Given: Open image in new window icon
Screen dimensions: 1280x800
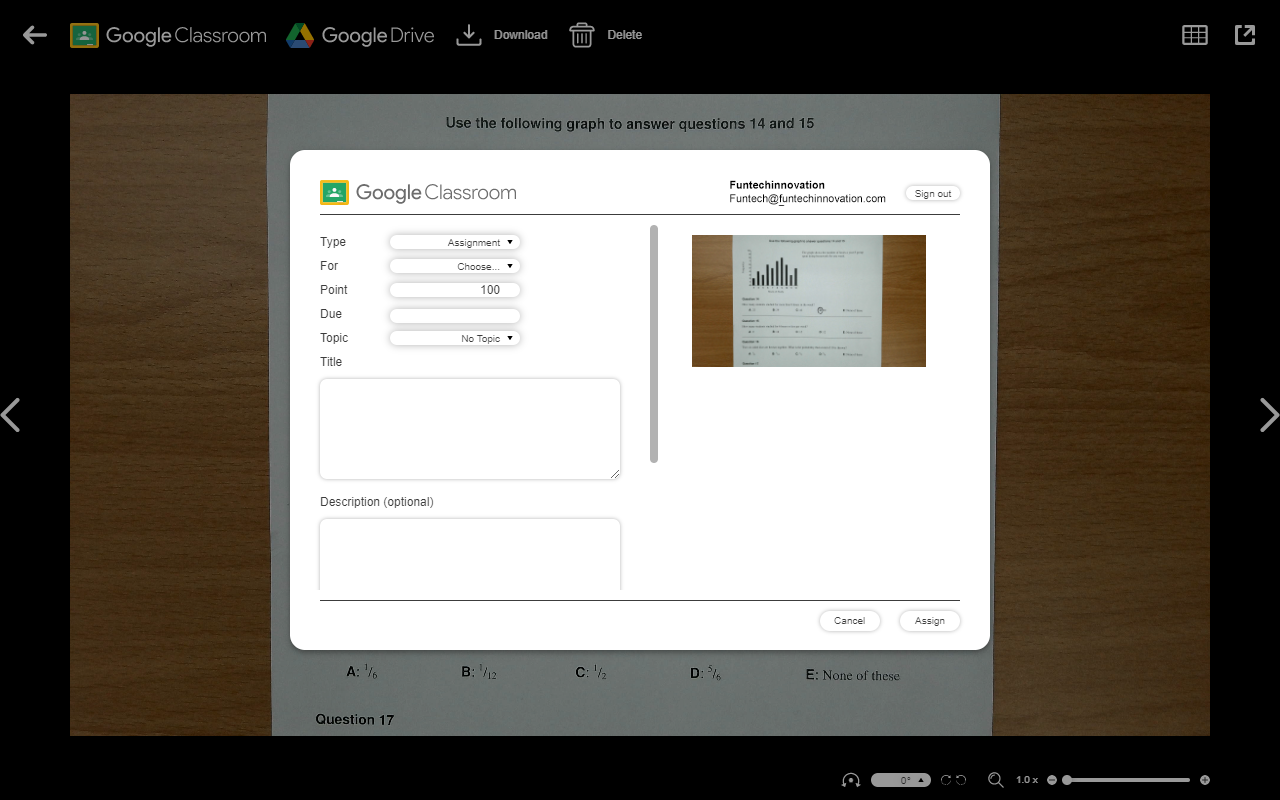Looking at the screenshot, I should (1245, 35).
